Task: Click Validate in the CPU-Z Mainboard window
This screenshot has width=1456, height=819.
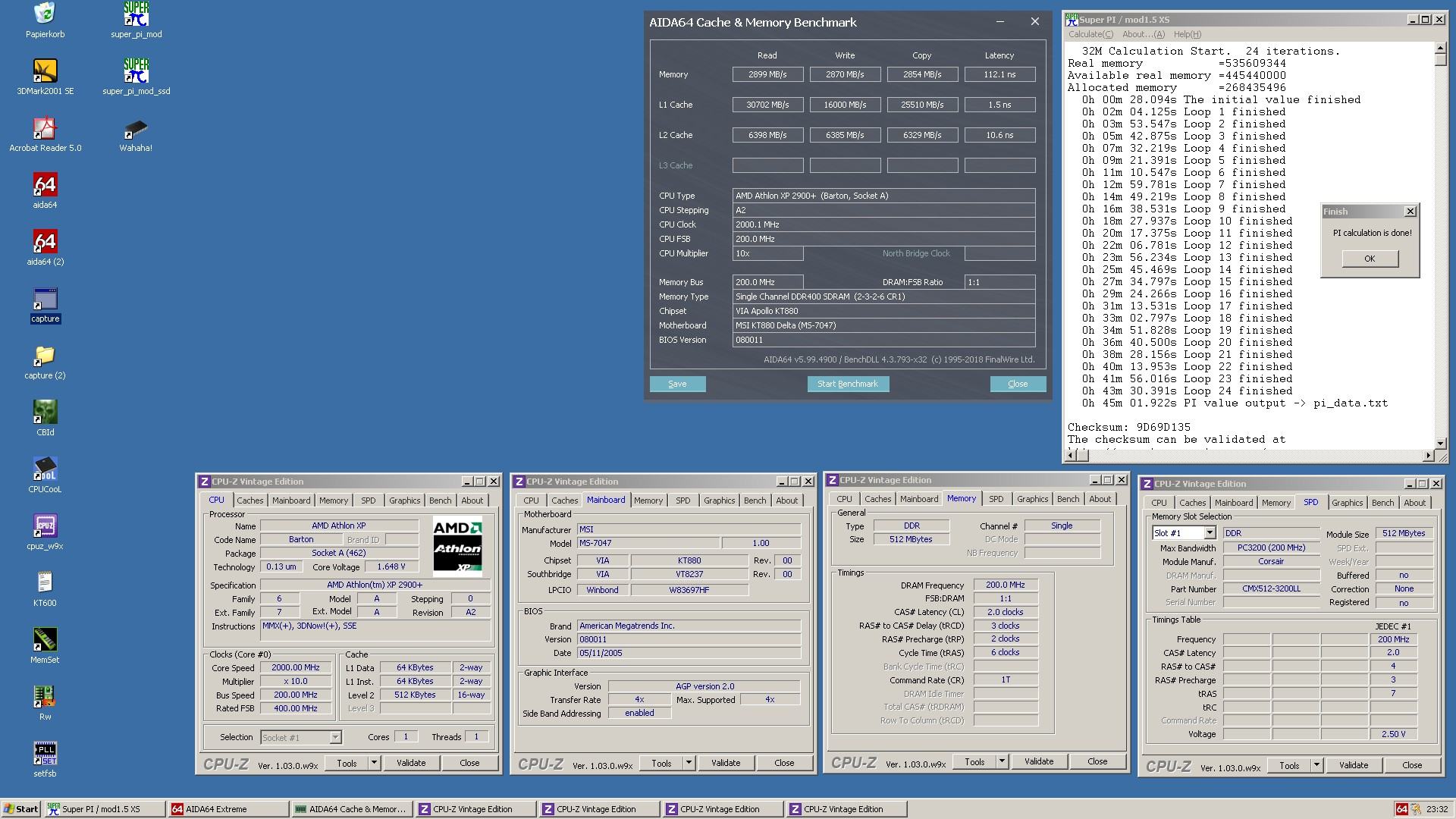Action: click(726, 763)
